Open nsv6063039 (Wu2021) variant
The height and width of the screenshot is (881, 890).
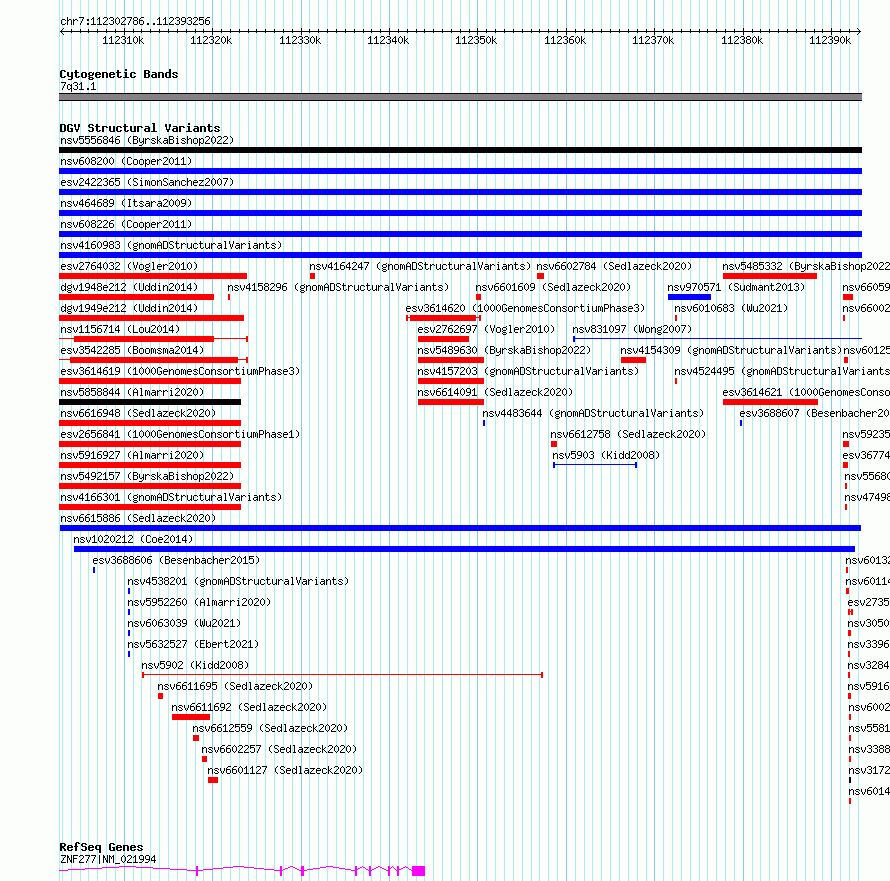(184, 623)
